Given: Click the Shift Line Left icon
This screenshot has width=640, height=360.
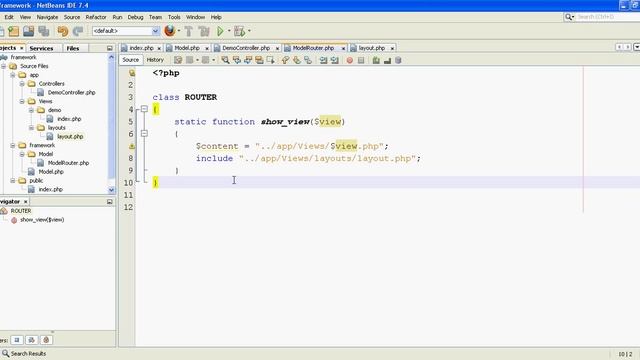Looking at the screenshot, I should click(x=323, y=60).
